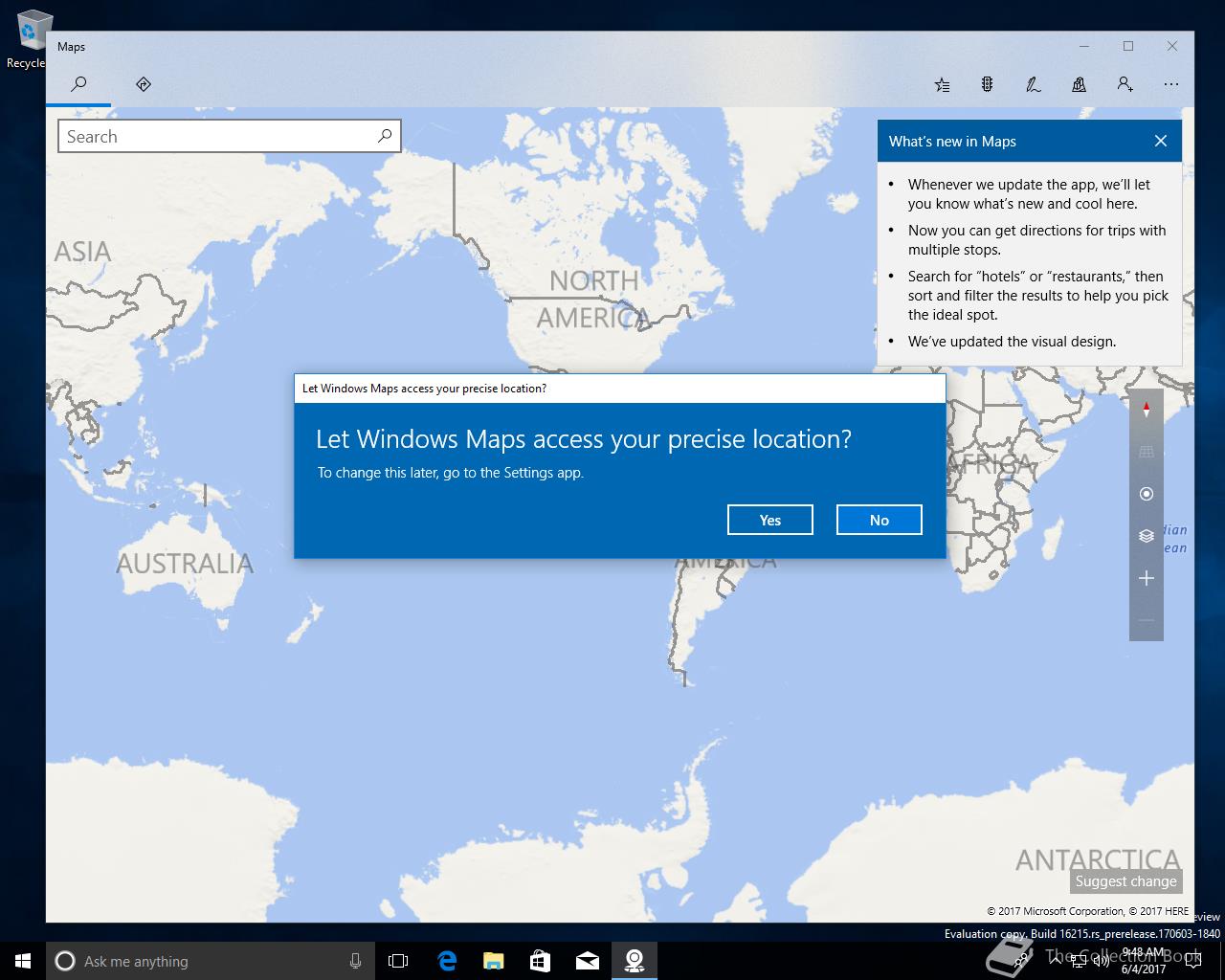This screenshot has height=980, width=1225.
Task: Open map views layers icon
Action: pos(1147,536)
